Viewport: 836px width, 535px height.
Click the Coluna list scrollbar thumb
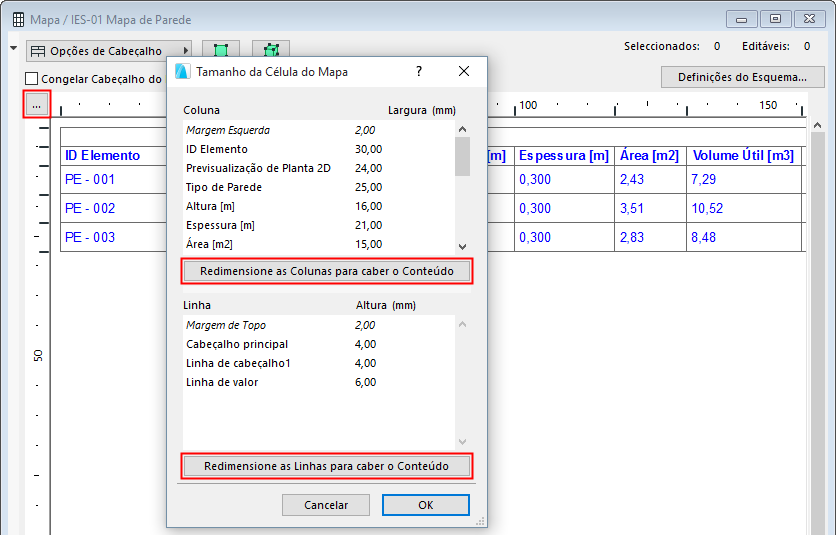click(x=462, y=156)
